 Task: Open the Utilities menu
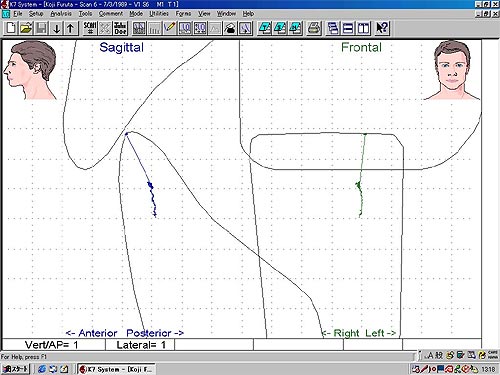[x=159, y=14]
